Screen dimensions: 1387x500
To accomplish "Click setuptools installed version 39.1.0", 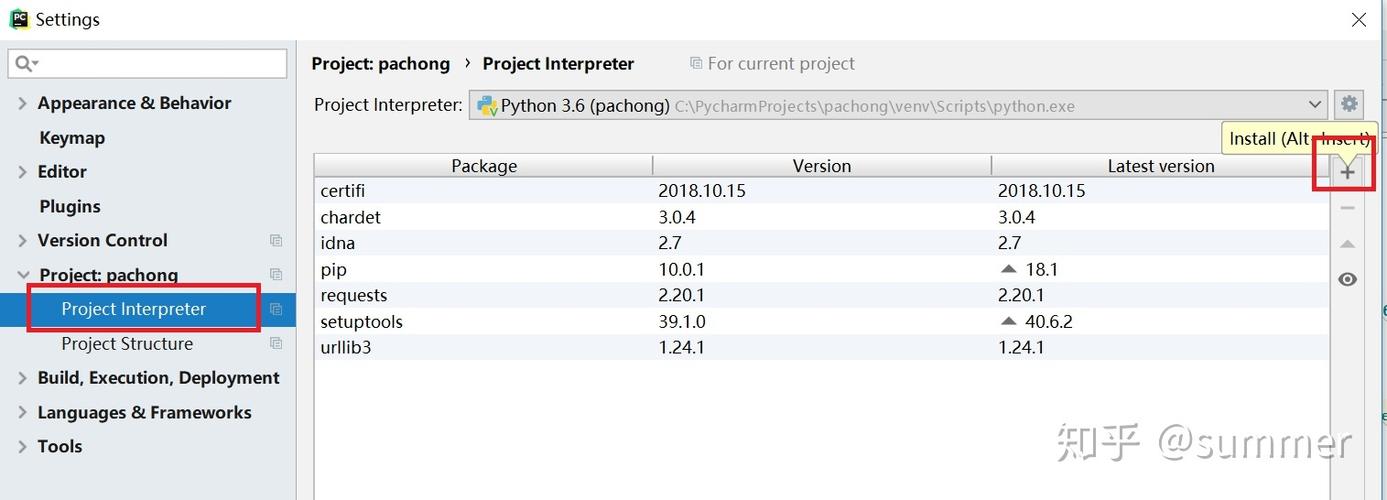I will pos(682,322).
